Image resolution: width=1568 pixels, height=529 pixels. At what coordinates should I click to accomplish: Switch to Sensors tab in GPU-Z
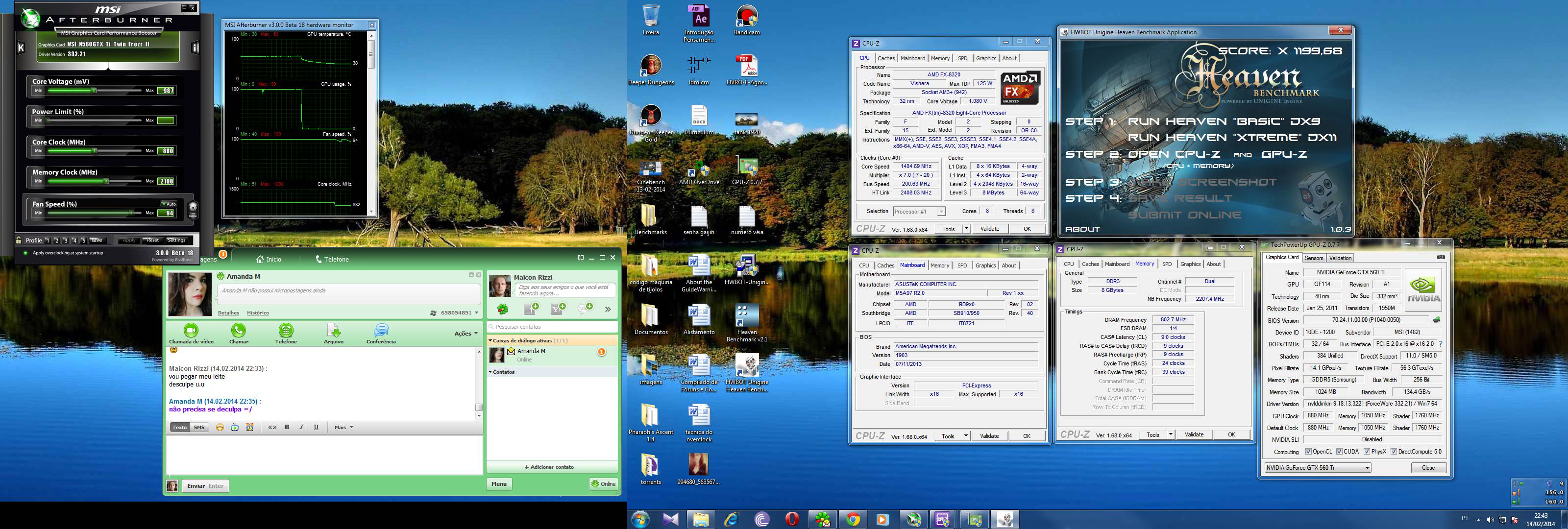[x=1314, y=258]
